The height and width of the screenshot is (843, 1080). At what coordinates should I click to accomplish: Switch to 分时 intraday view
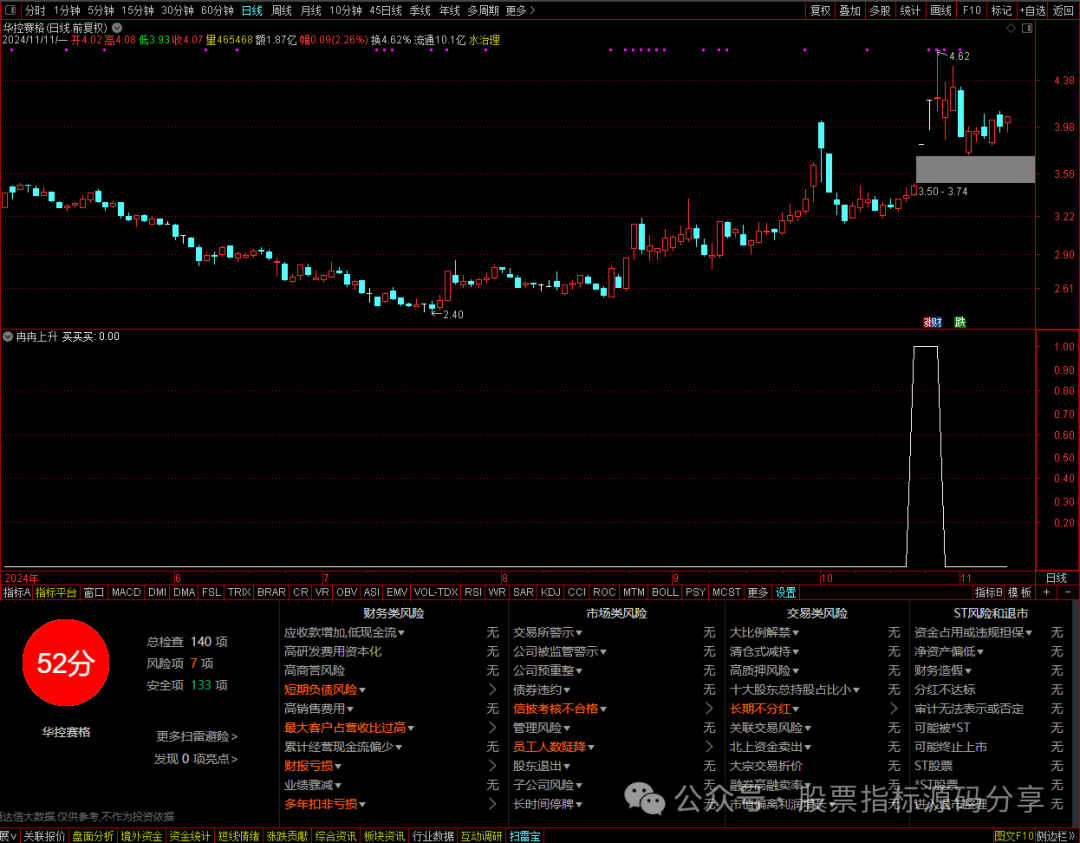pos(34,10)
